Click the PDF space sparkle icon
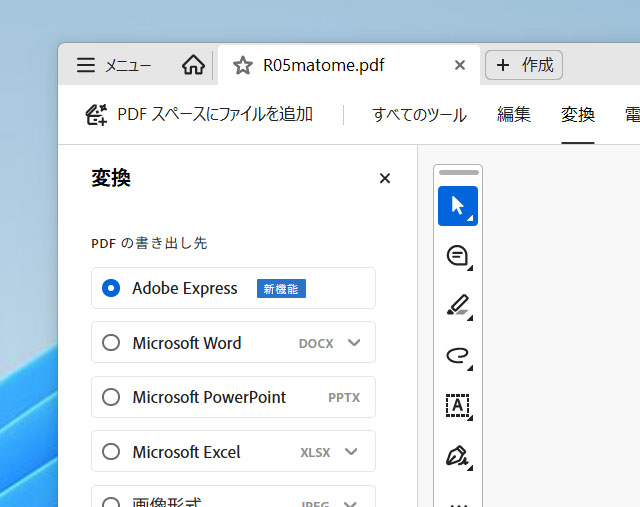Screen dimensions: 640x507 [x=97, y=115]
